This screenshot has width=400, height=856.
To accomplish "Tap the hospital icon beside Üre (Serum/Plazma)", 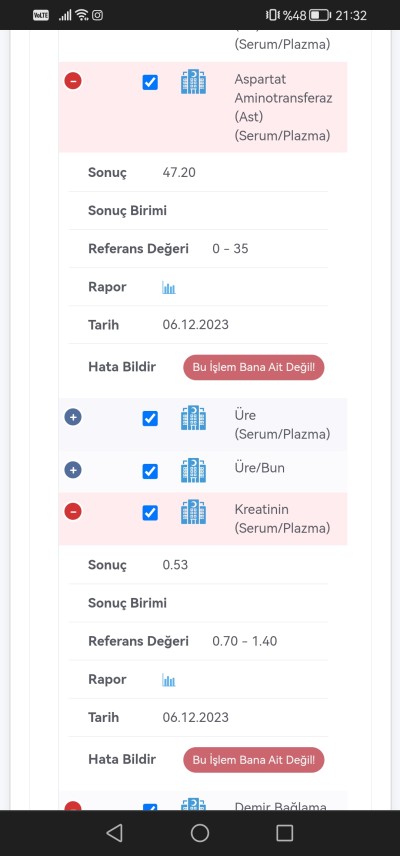I will tap(193, 418).
